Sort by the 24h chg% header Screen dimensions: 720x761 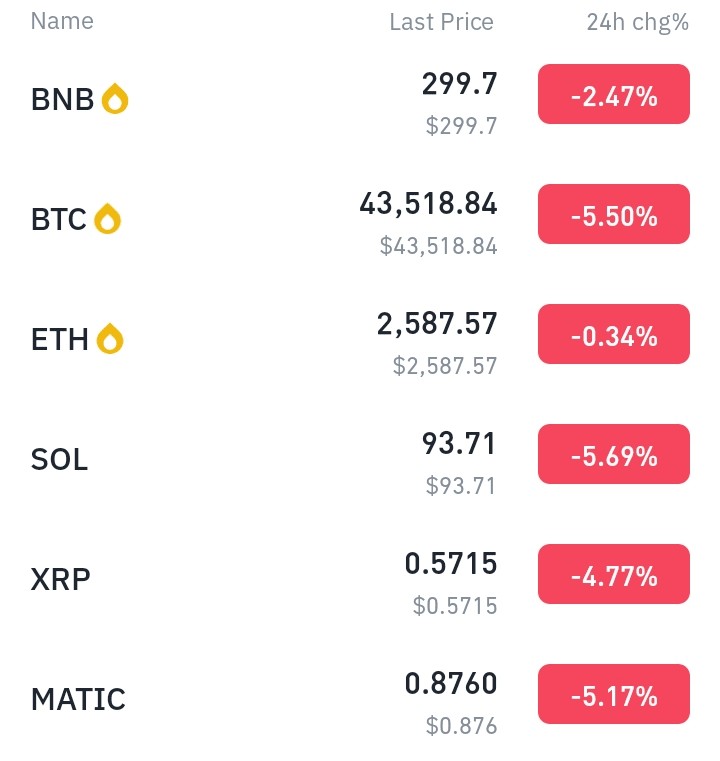coord(637,22)
